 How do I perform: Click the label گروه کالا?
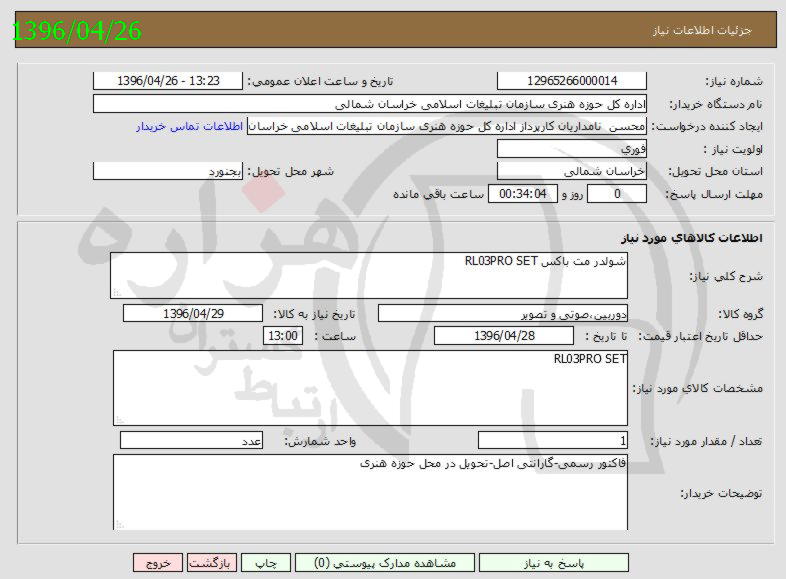click(740, 314)
